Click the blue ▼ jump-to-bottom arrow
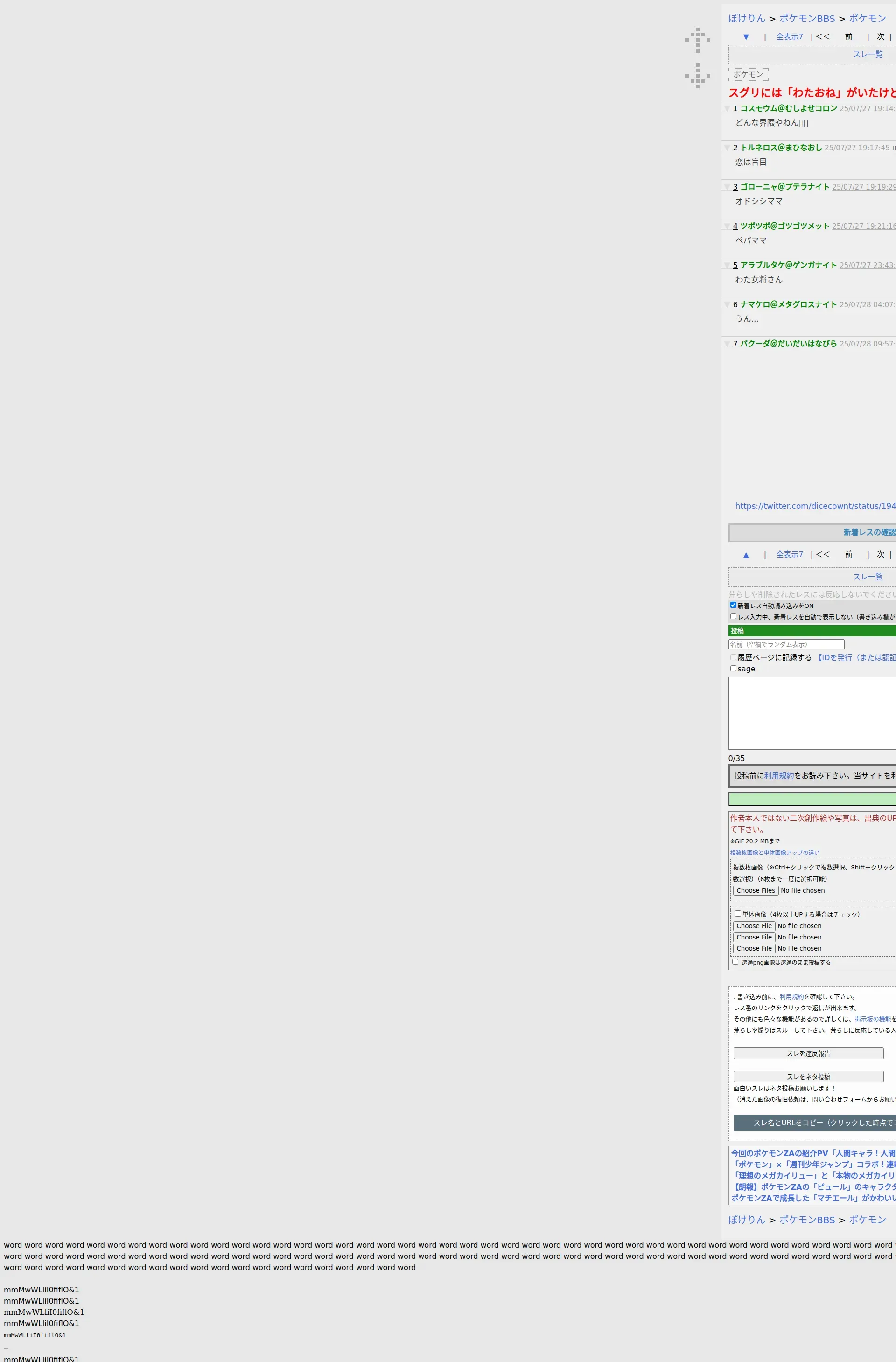This screenshot has width=896, height=1362. click(x=746, y=36)
